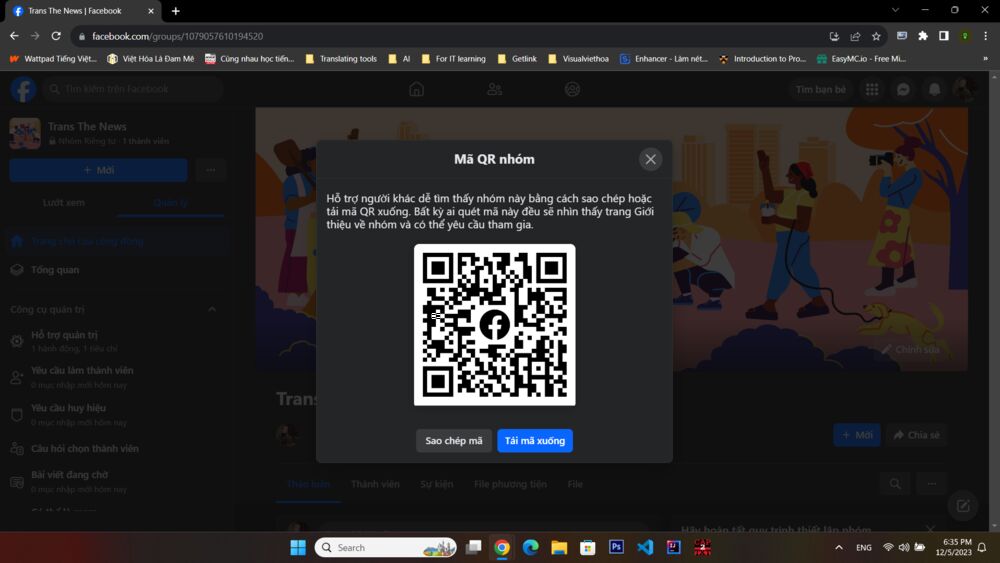The width and height of the screenshot is (1000, 563).
Task: Open the notifications bell icon
Action: tap(934, 89)
